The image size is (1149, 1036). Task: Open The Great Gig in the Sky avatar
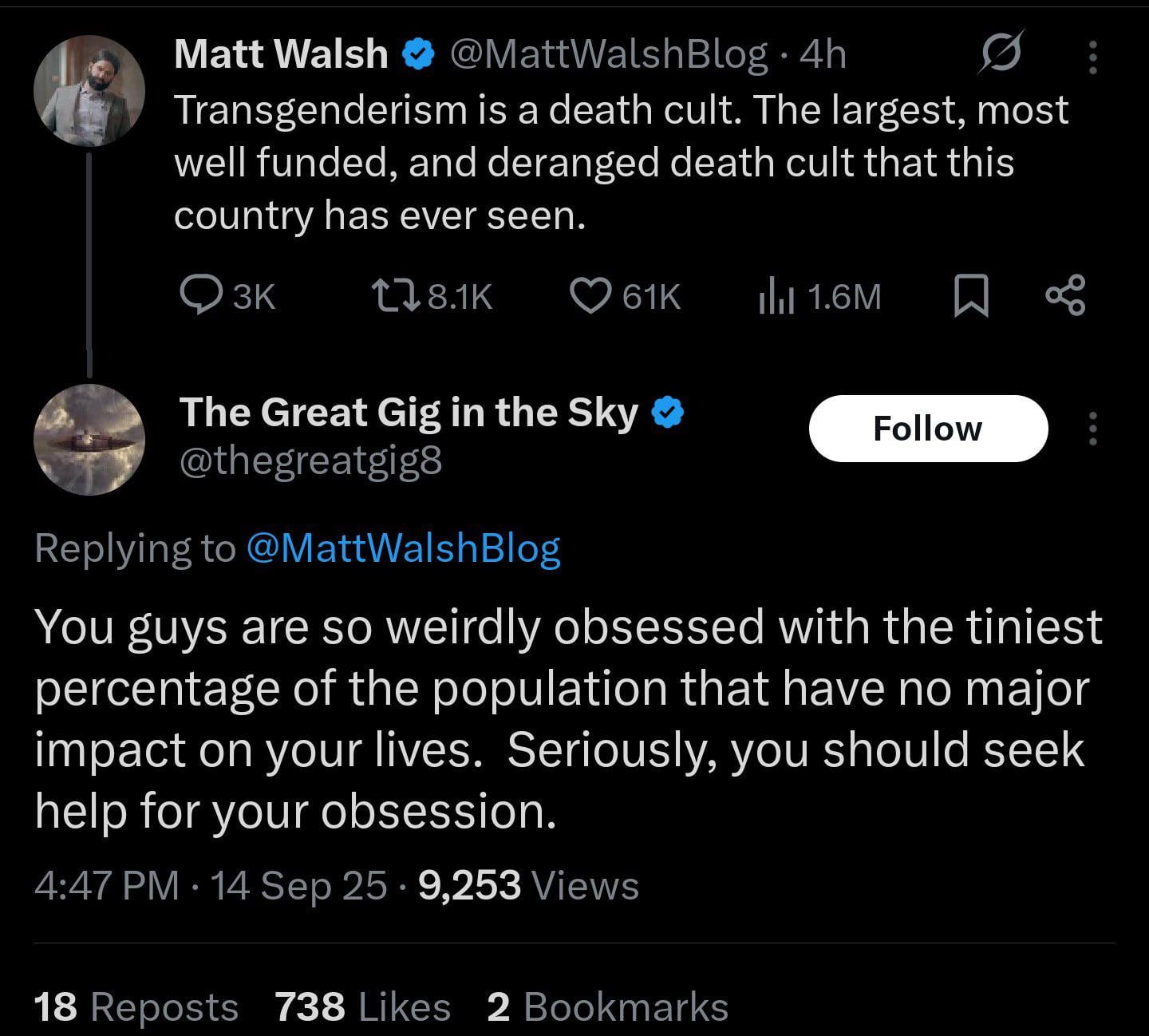(x=89, y=440)
